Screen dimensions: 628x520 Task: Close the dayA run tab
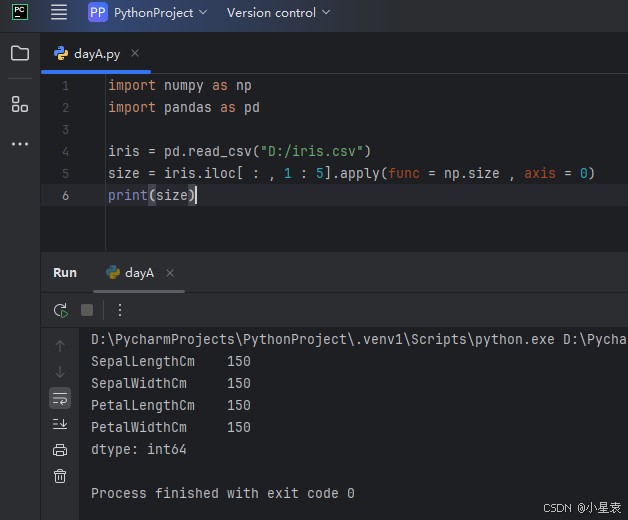(170, 273)
